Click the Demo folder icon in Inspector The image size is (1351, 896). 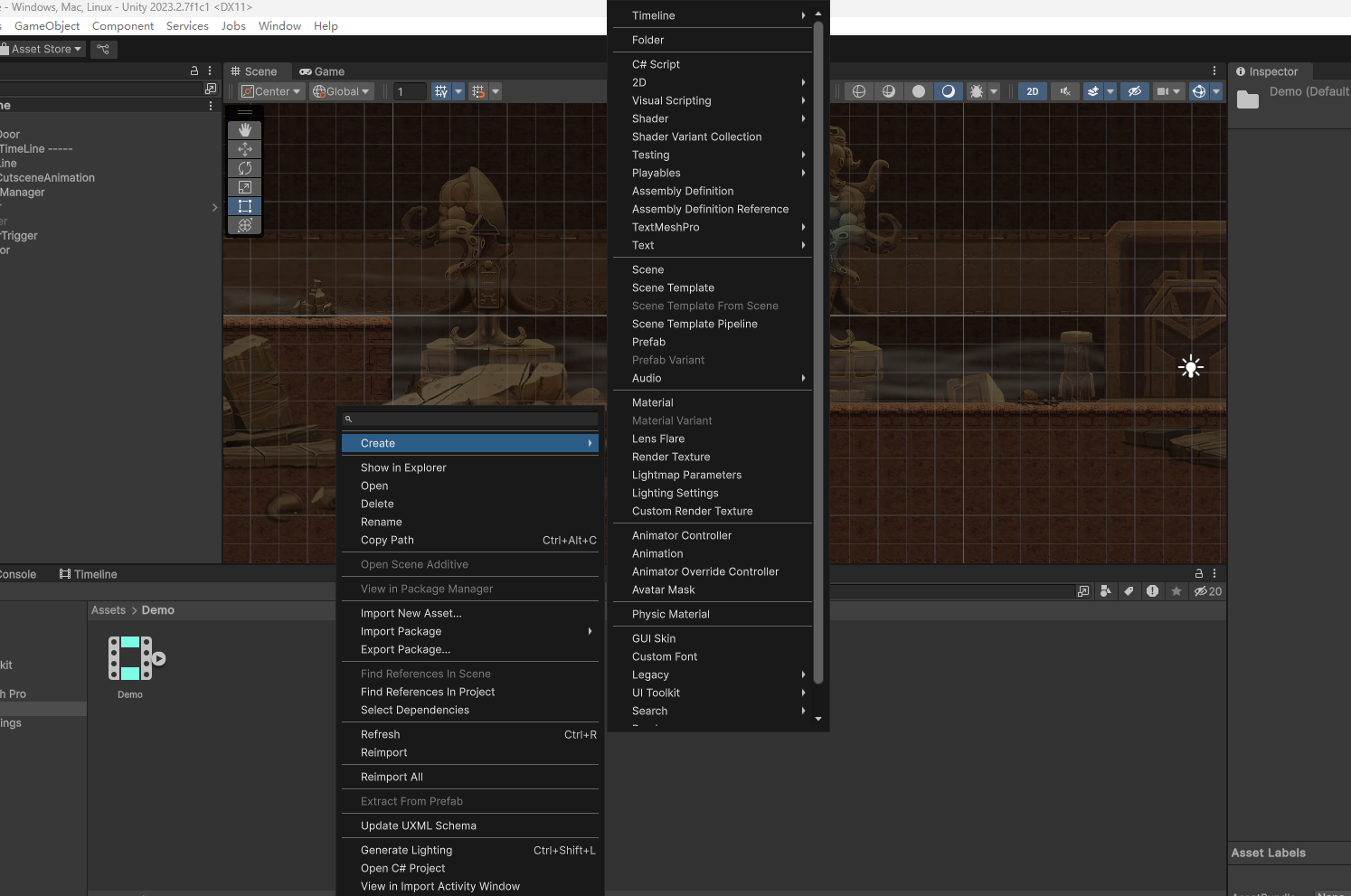pos(1248,99)
